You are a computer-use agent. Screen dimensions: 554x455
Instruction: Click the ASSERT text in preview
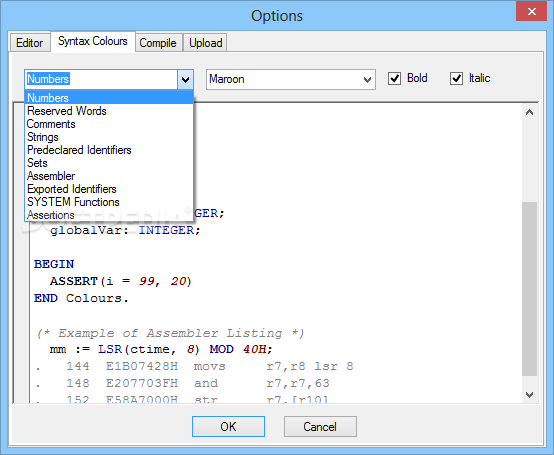[73, 281]
